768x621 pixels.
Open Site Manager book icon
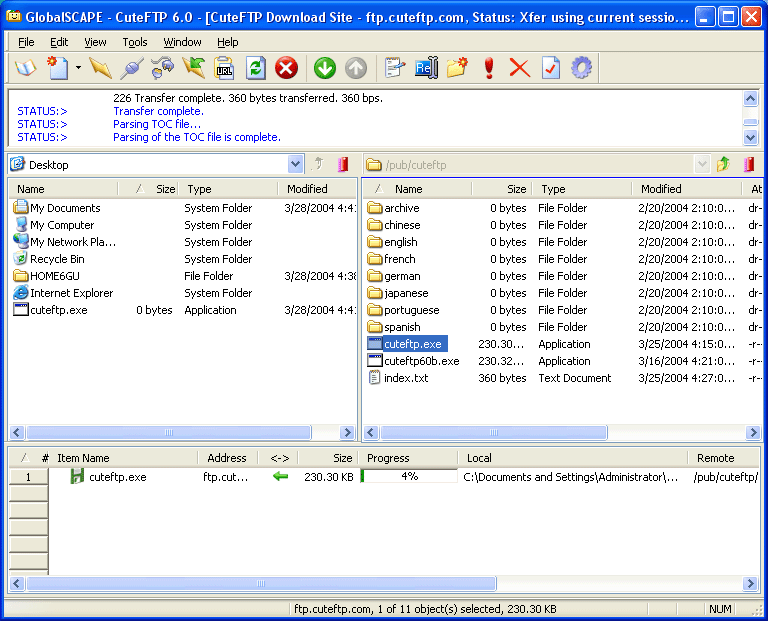tap(26, 68)
